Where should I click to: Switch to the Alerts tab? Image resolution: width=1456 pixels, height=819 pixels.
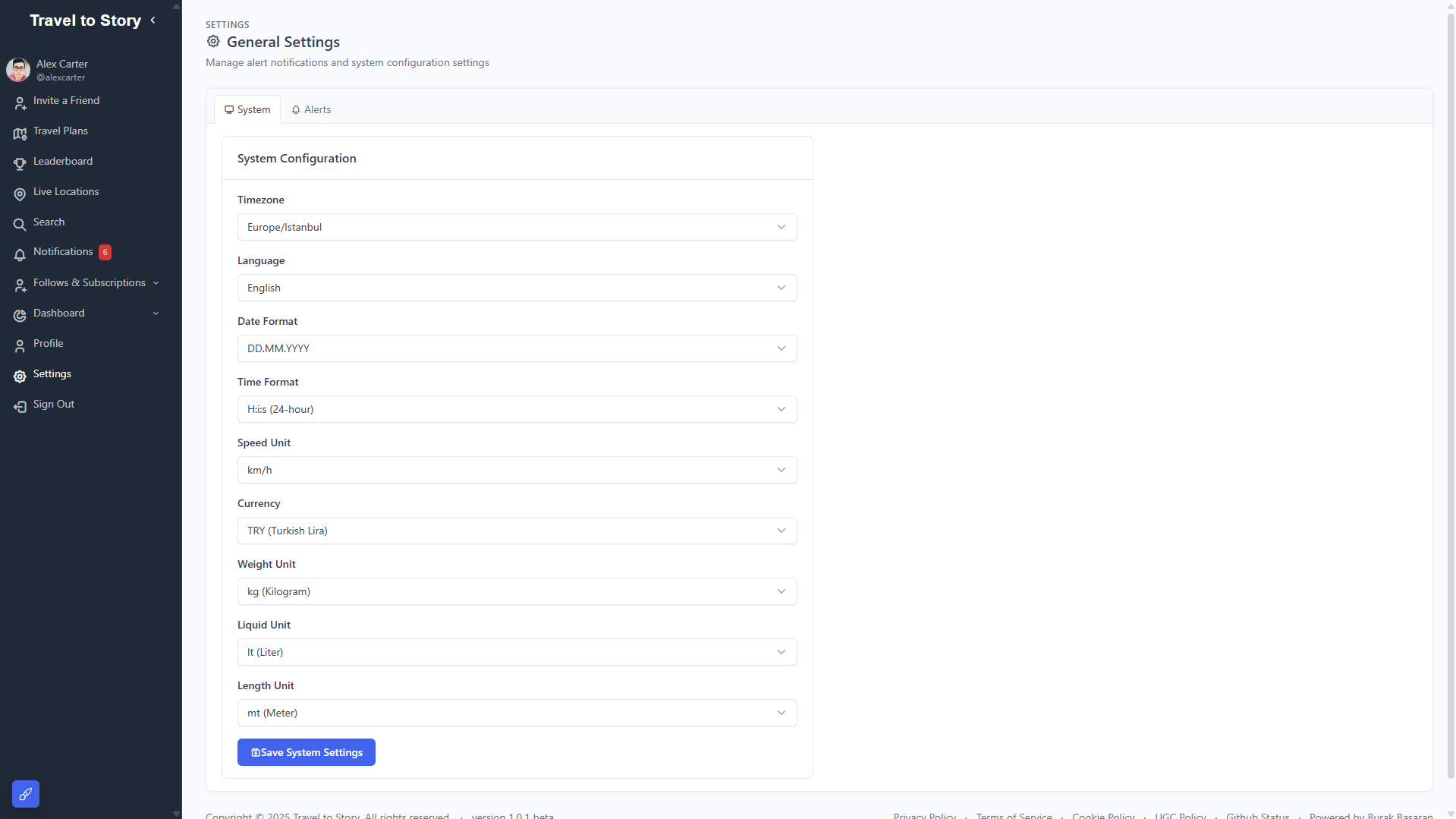pos(311,109)
